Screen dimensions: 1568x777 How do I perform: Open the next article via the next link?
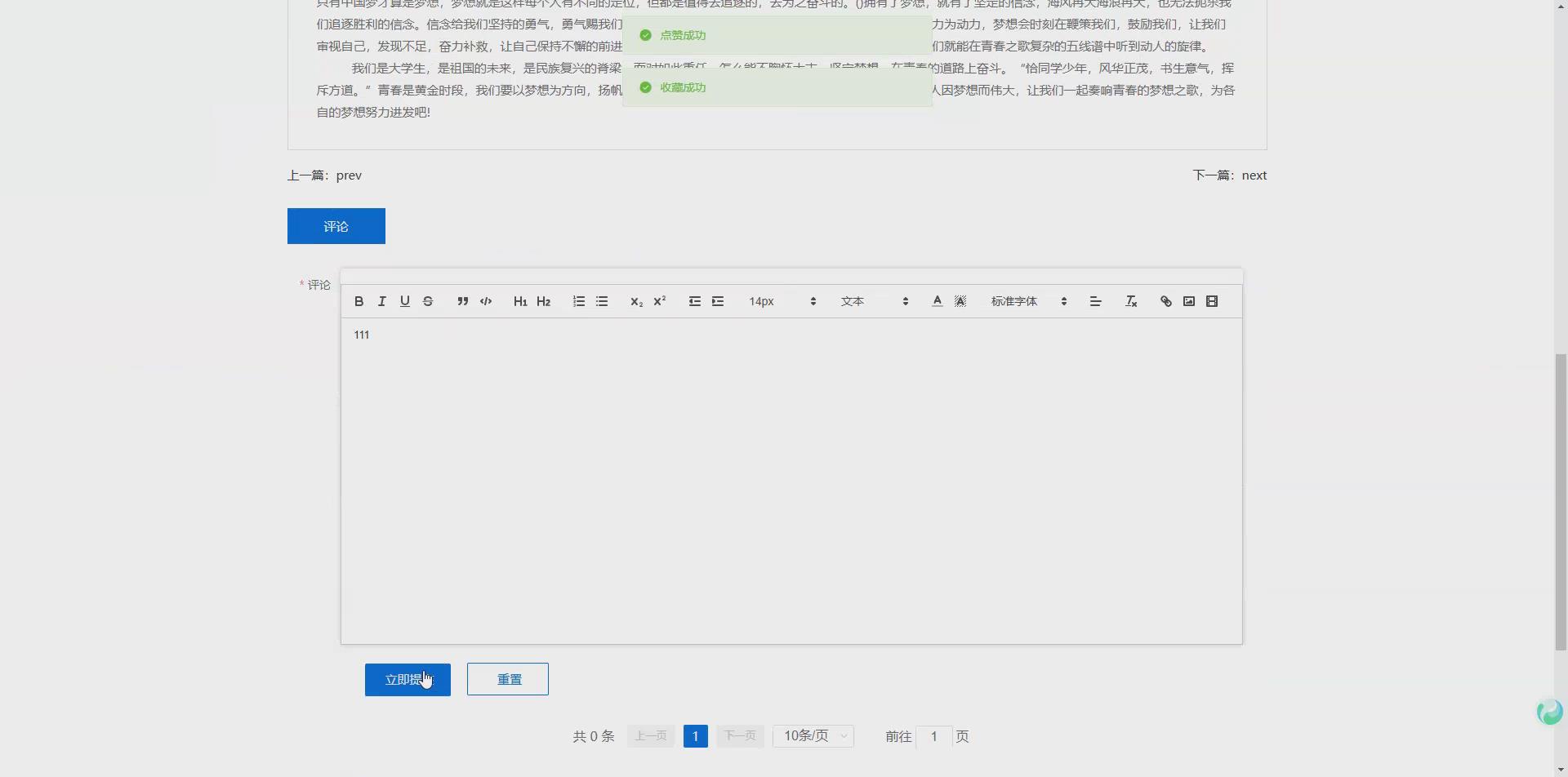(x=1254, y=175)
